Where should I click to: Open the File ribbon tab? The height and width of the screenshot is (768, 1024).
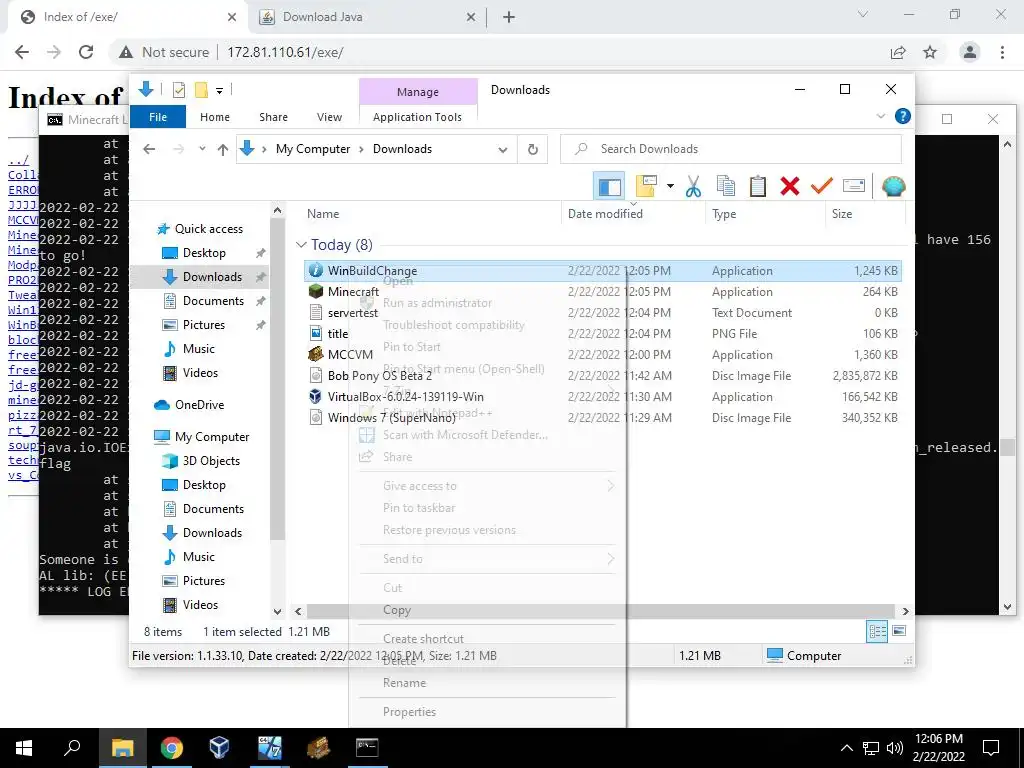tap(158, 117)
